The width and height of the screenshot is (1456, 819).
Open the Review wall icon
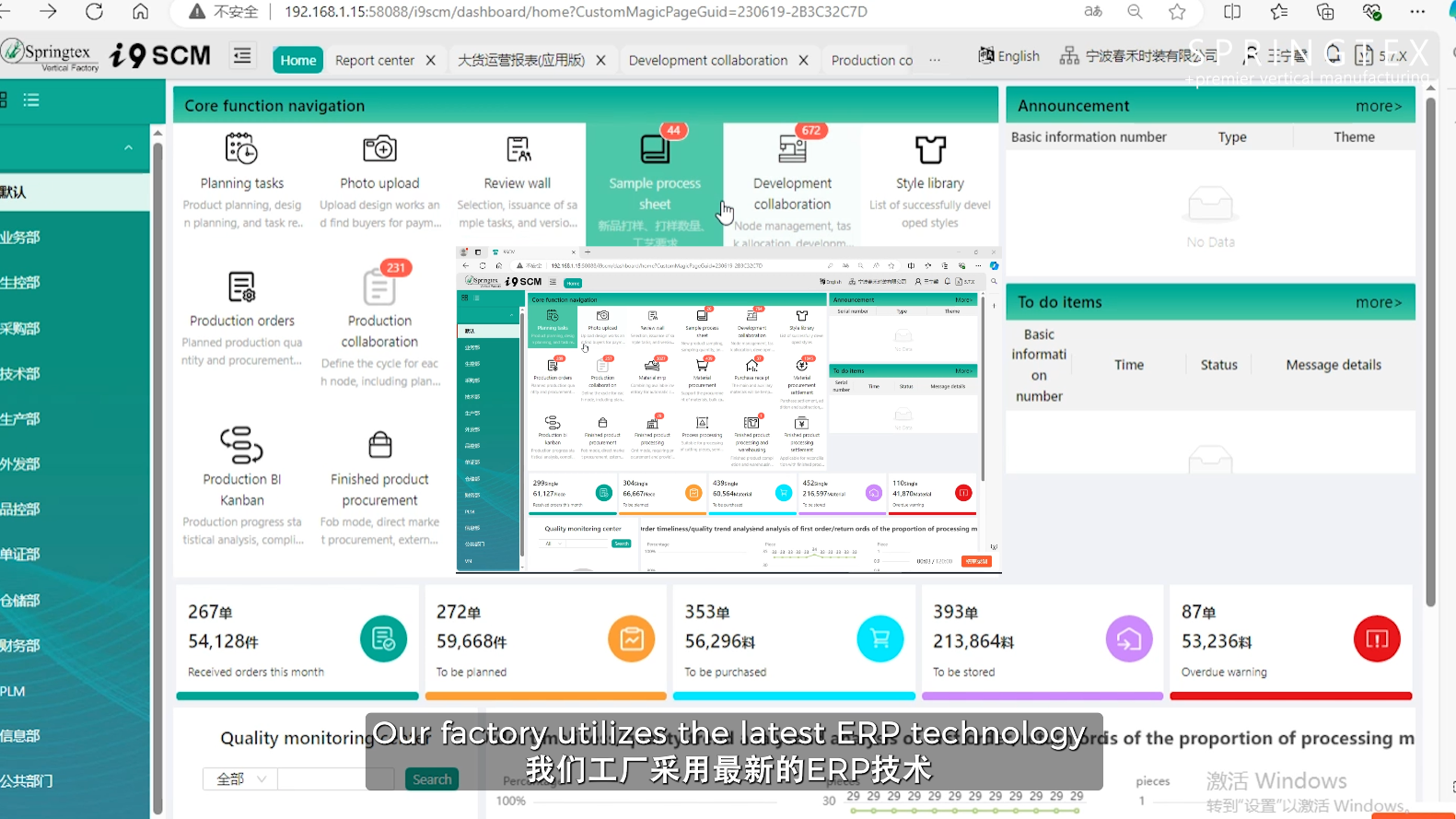pyautogui.click(x=518, y=148)
